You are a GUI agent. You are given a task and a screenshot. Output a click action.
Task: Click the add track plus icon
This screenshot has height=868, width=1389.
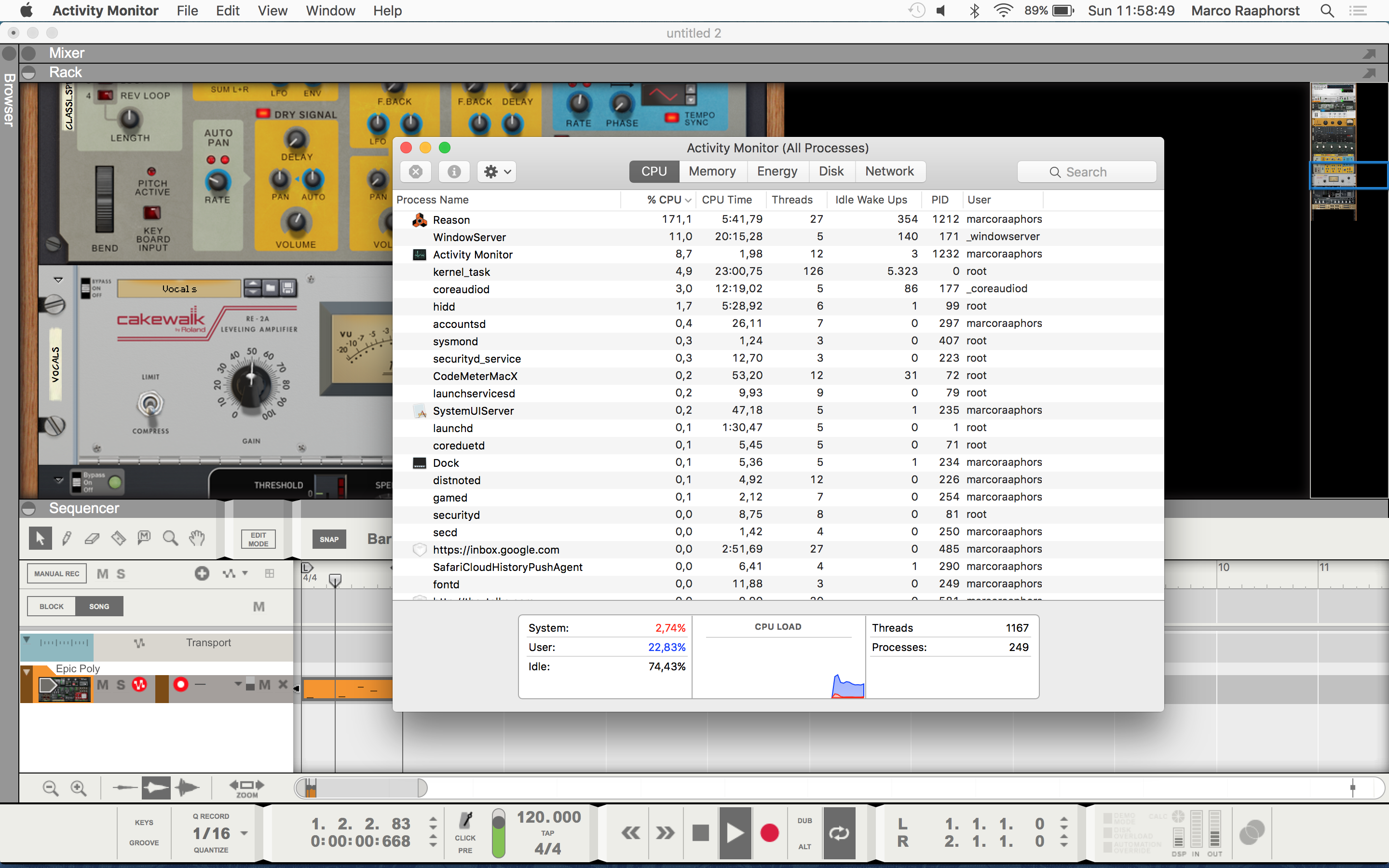pos(202,573)
